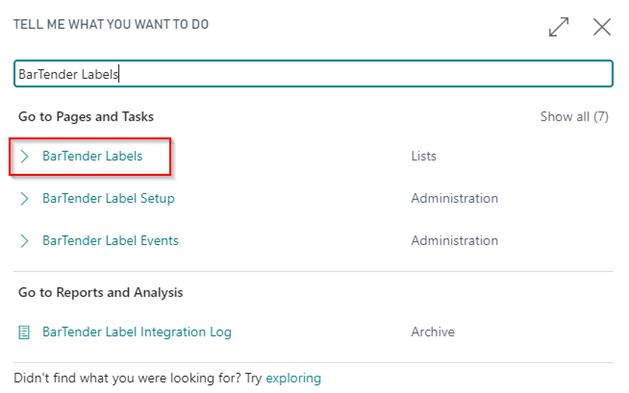The height and width of the screenshot is (393, 629).
Task: Click the chevron beside BarTender Label Setup
Action: tap(24, 198)
